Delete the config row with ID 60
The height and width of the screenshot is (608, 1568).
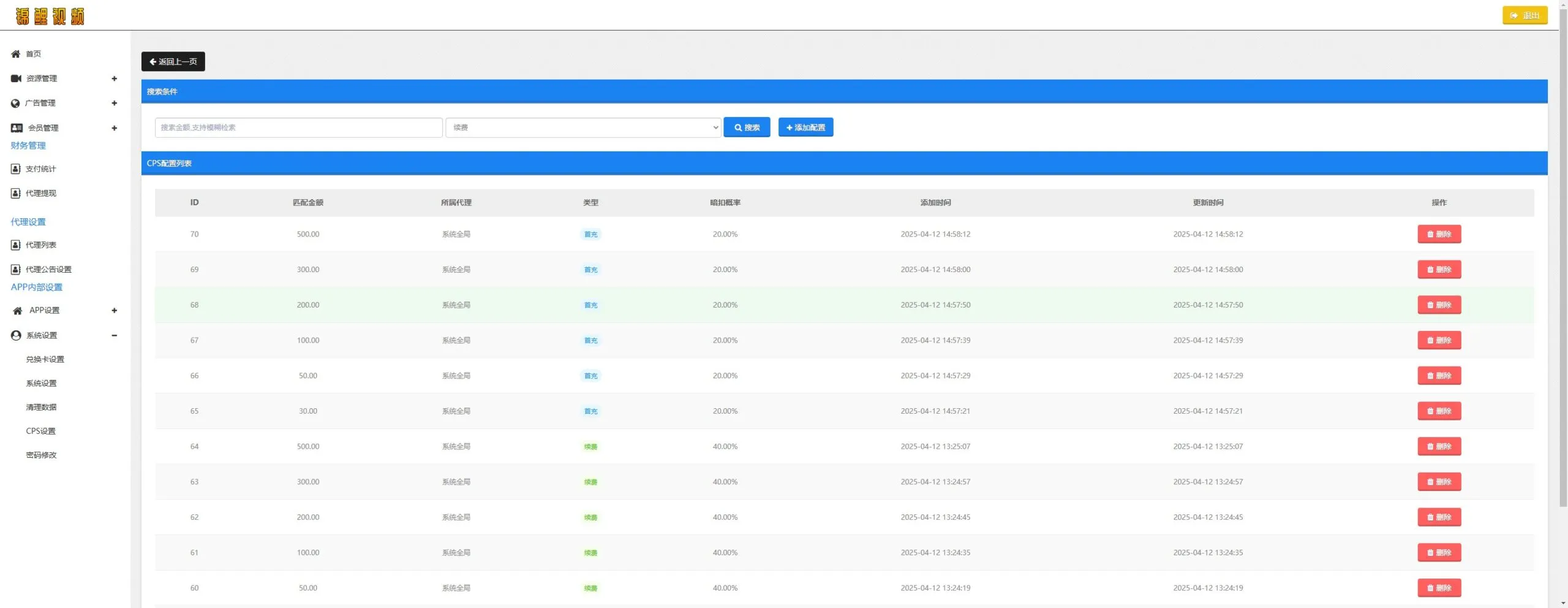click(x=1439, y=588)
